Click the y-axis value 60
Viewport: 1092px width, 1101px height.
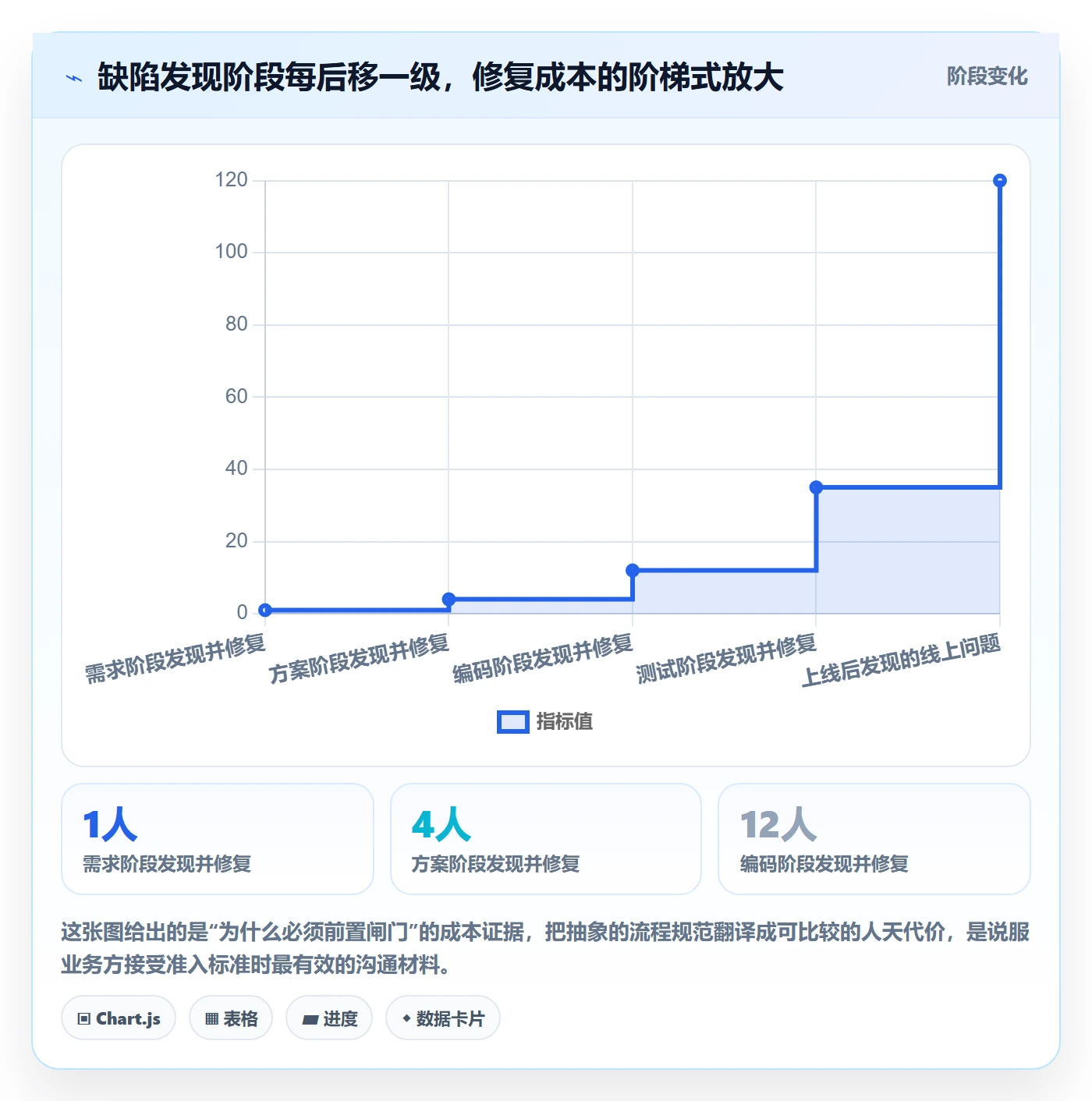point(236,396)
